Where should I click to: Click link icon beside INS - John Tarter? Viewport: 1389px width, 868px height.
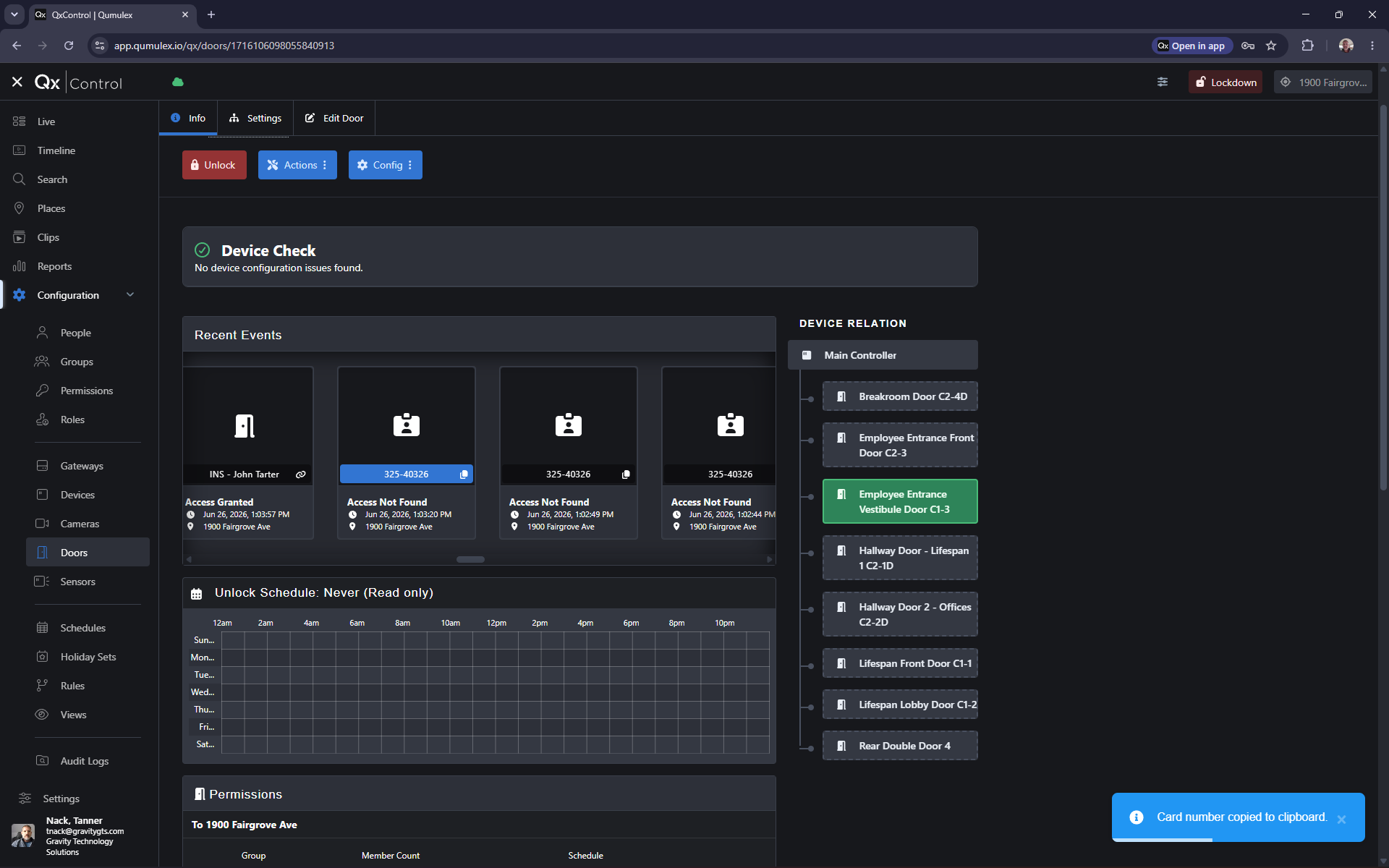301,475
